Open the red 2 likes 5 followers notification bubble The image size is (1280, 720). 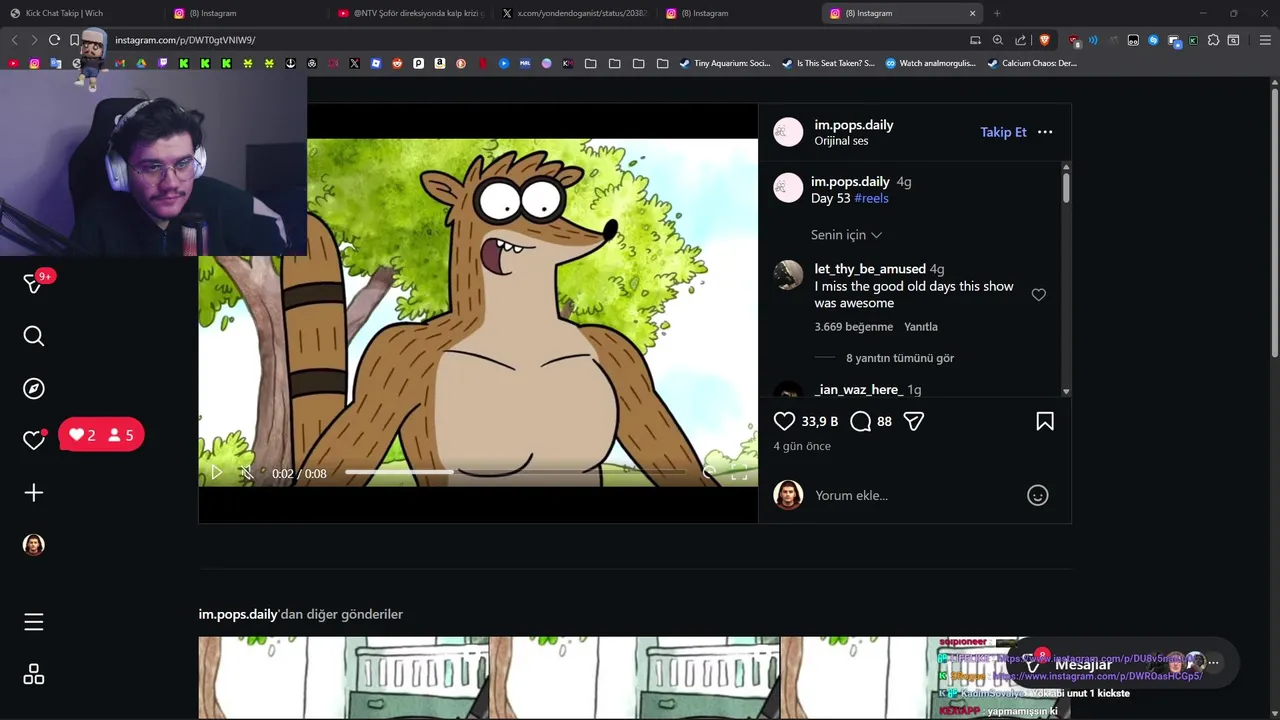click(x=101, y=435)
